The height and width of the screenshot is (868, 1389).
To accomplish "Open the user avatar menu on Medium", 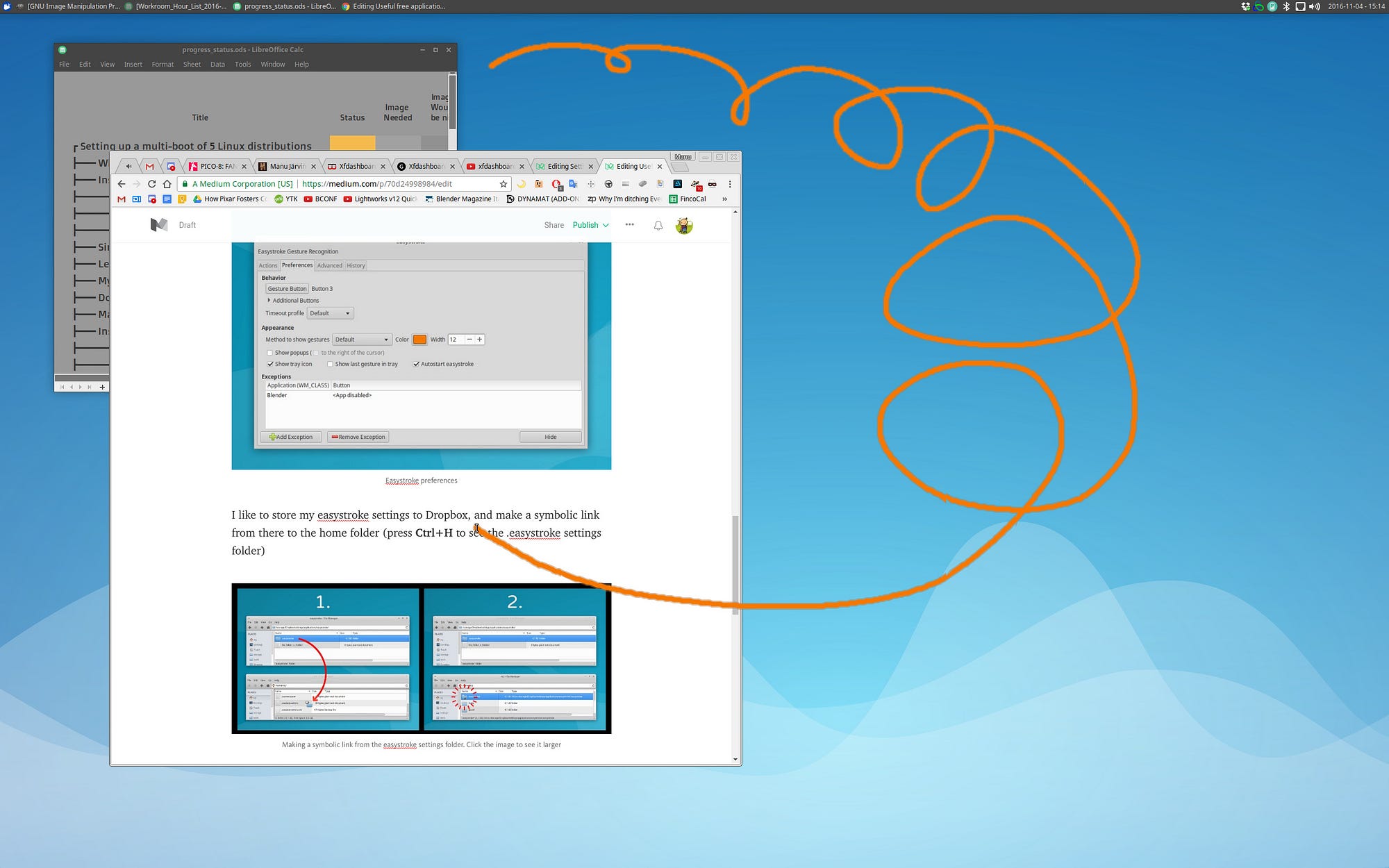I will 684,226.
